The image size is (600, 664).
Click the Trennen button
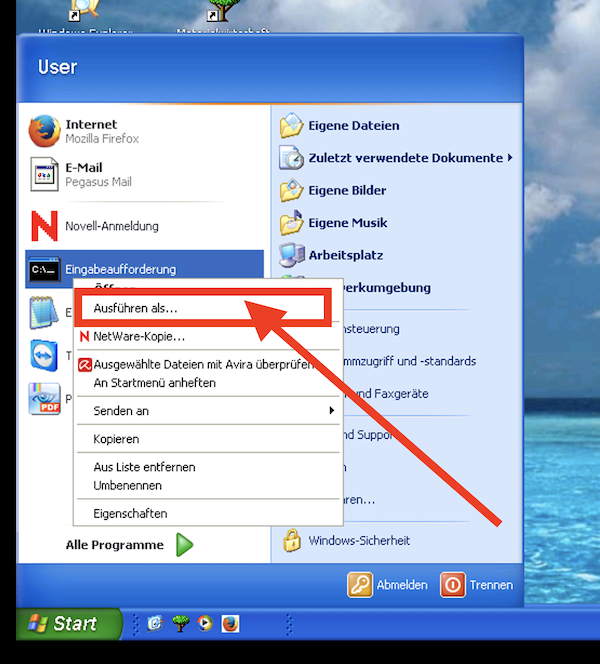coord(478,585)
